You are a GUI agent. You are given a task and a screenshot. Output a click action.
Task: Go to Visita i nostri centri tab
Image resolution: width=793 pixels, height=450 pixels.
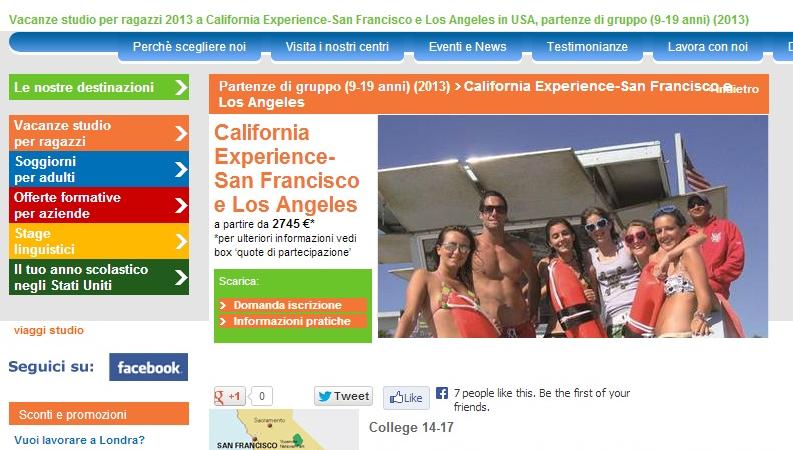(x=337, y=47)
